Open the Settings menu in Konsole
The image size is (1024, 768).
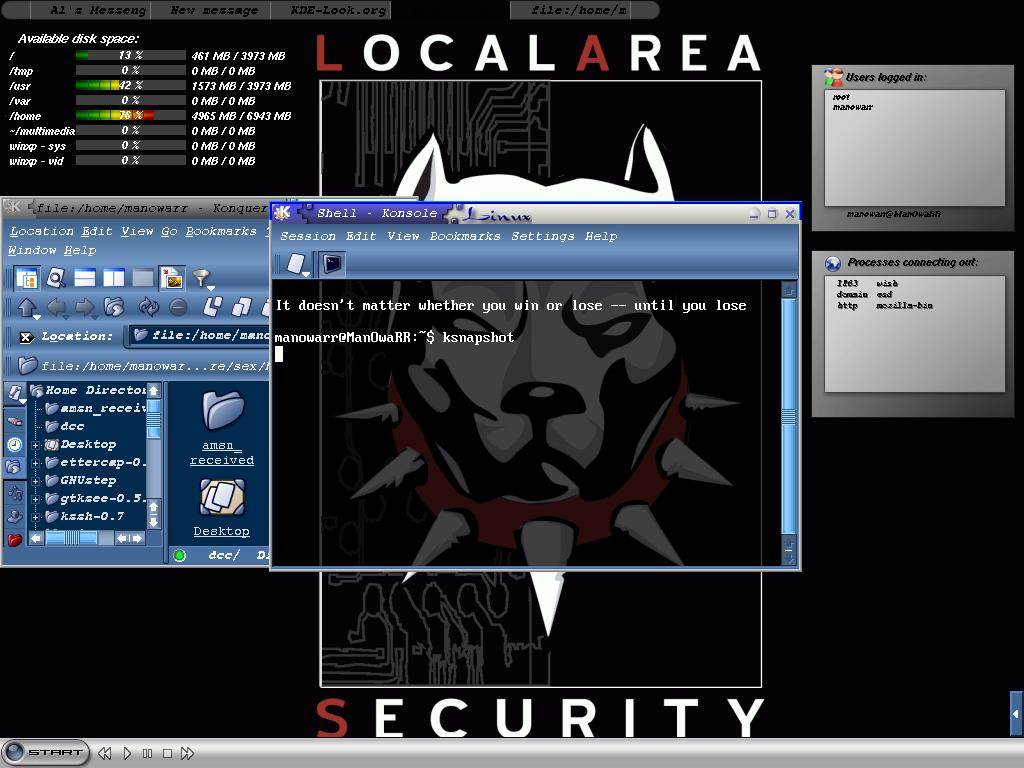click(543, 236)
